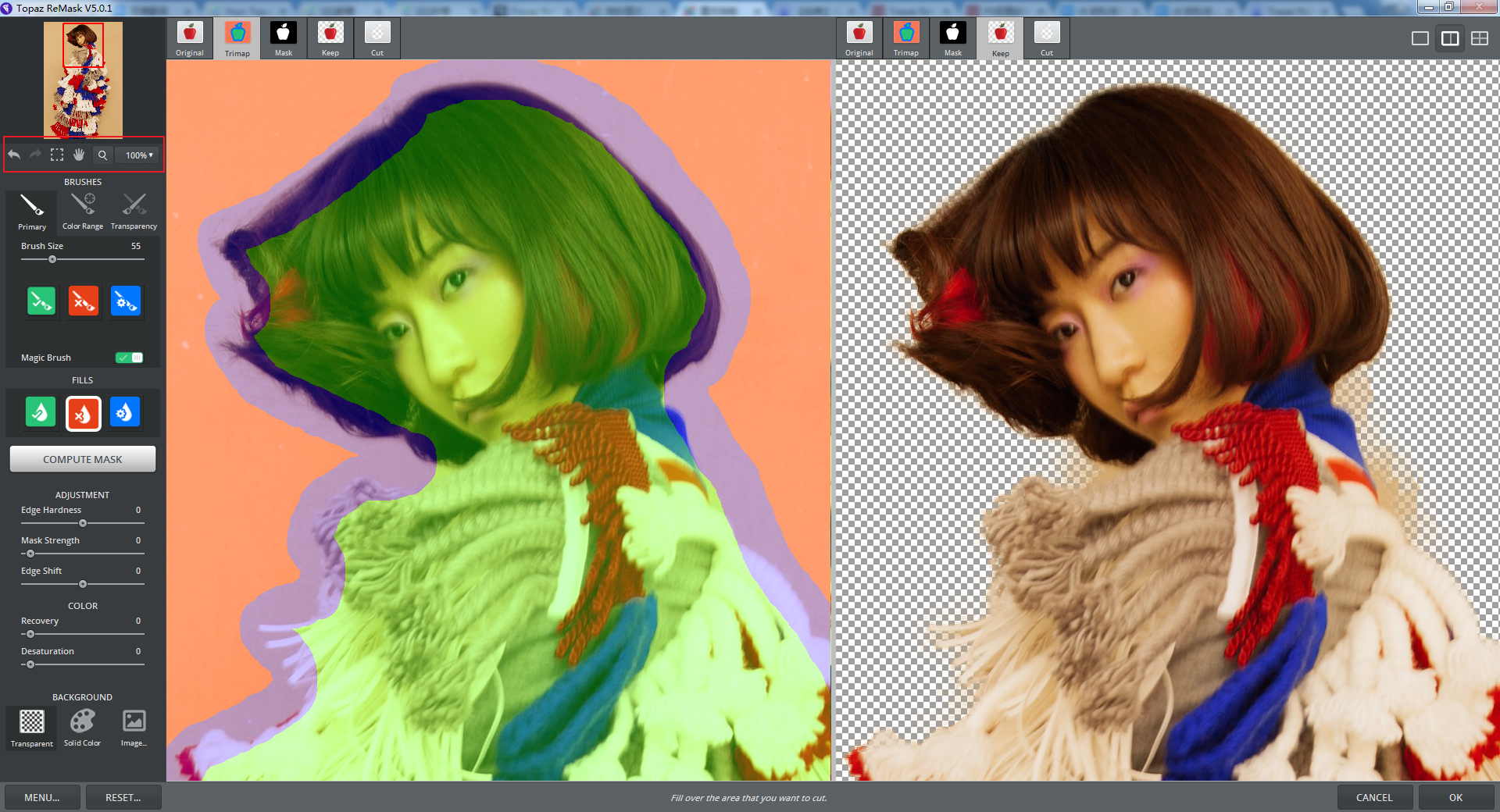The image size is (1500, 812).
Task: Adjust the Recovery slider
Action: click(x=83, y=634)
